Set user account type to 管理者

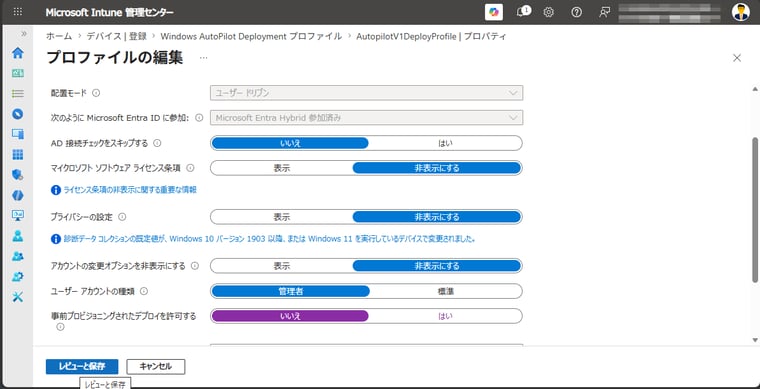pos(291,291)
